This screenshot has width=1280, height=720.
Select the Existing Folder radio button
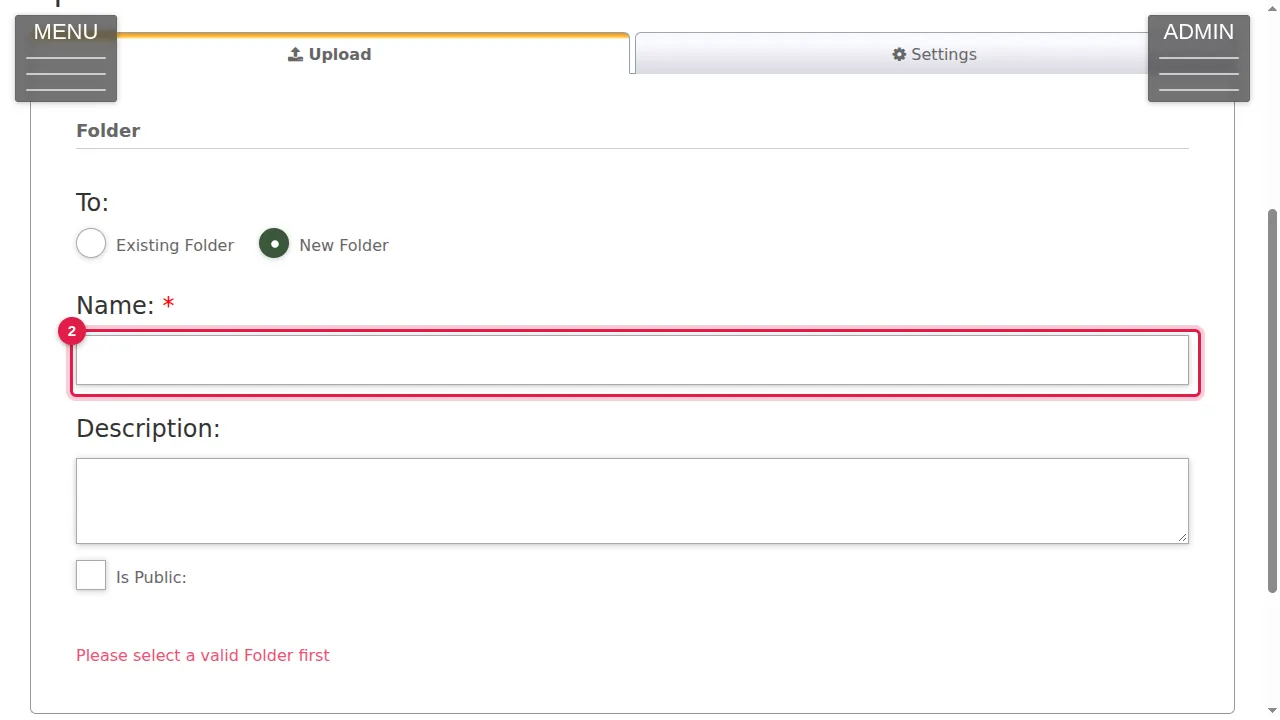pos(91,244)
